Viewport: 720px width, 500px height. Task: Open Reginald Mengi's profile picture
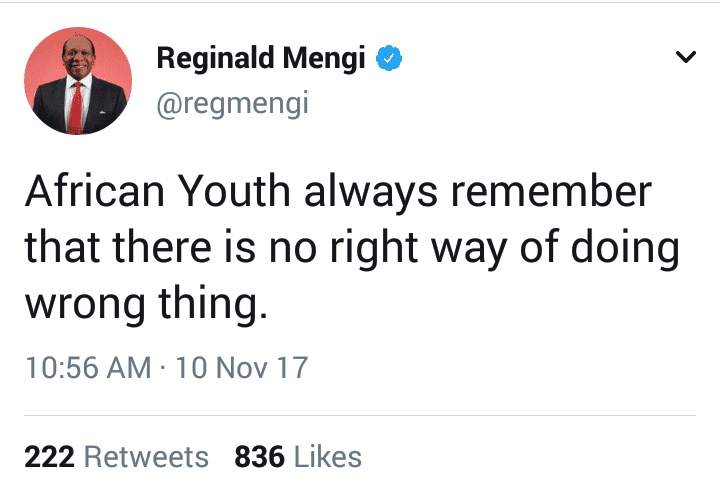(x=78, y=81)
